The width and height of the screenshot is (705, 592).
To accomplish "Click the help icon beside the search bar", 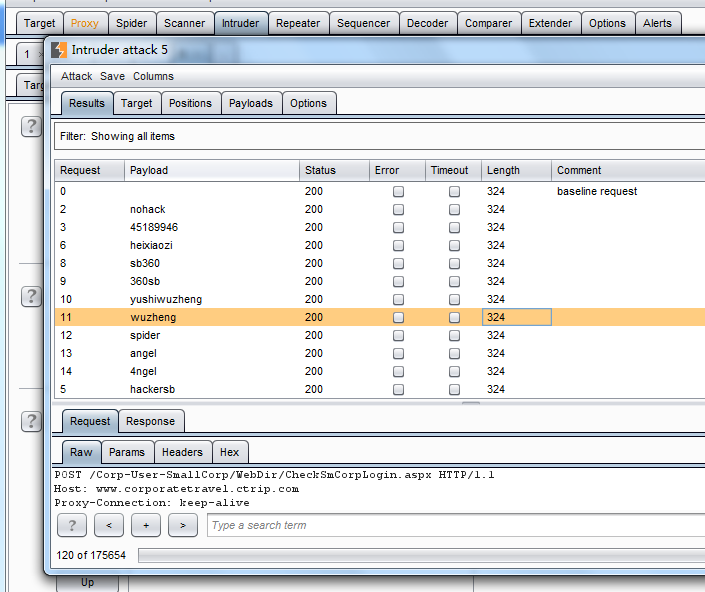I will [72, 525].
